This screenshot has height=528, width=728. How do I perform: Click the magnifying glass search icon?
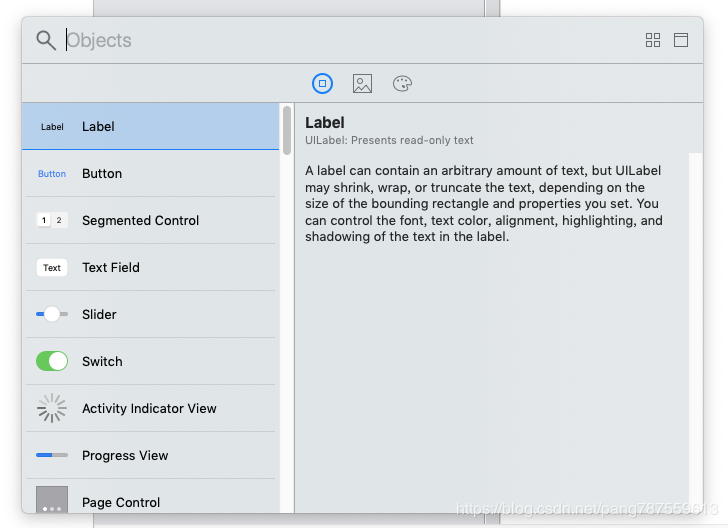pyautogui.click(x=46, y=40)
